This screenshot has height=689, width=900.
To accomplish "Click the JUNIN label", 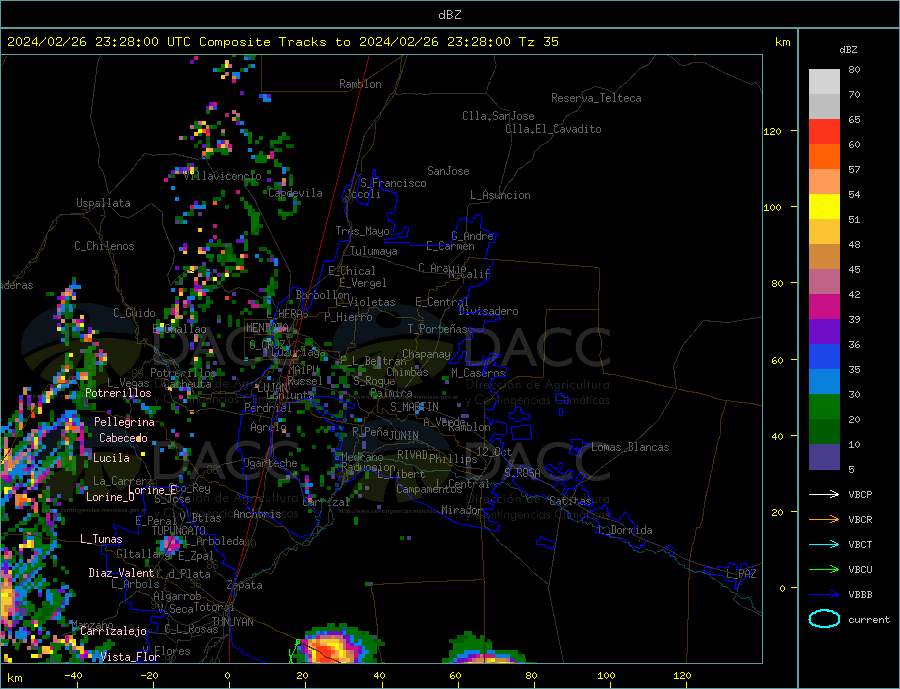I will [404, 436].
